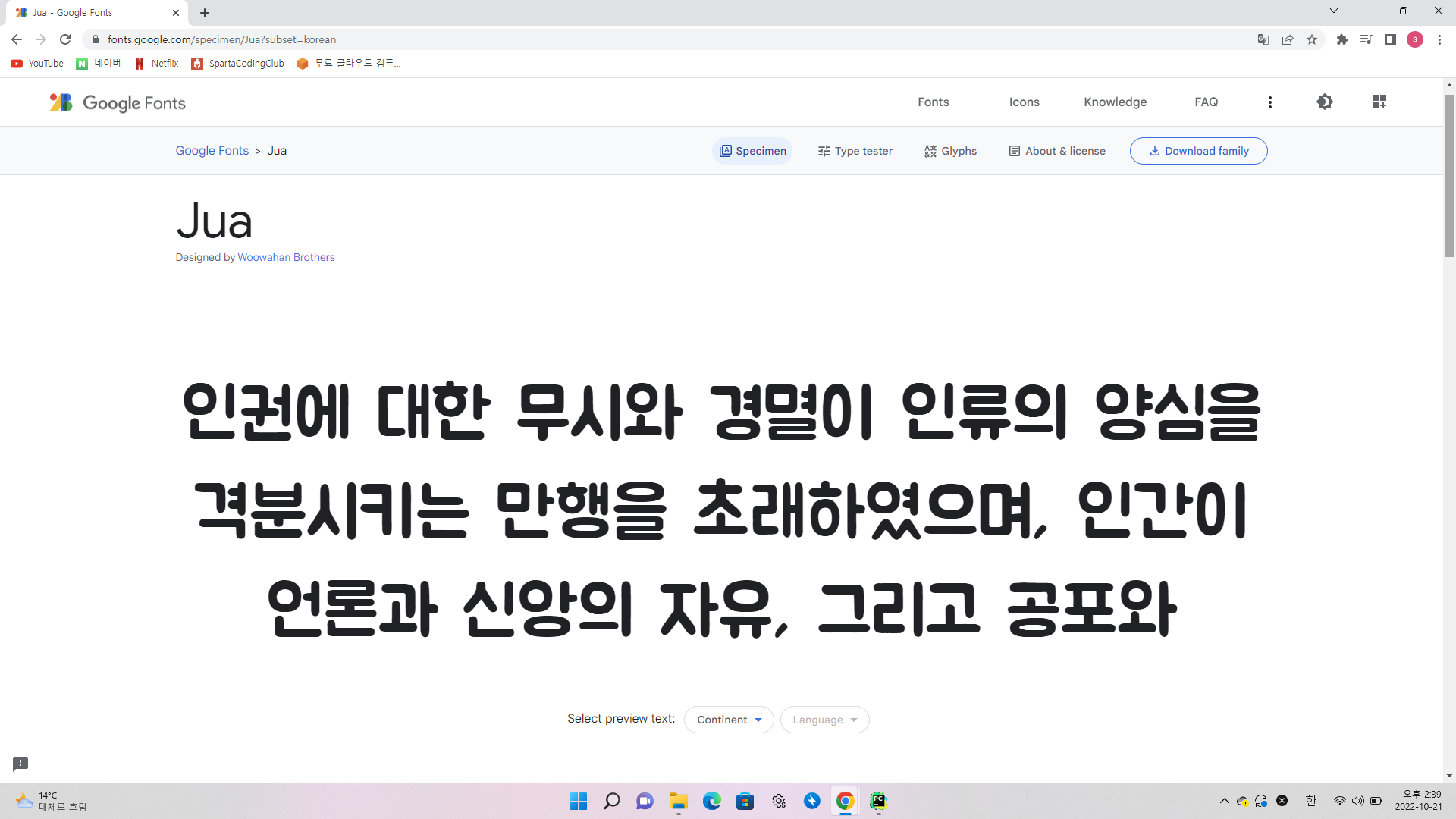Click the page vertical scrollbar thumb
The width and height of the screenshot is (1456, 819).
(x=1449, y=176)
